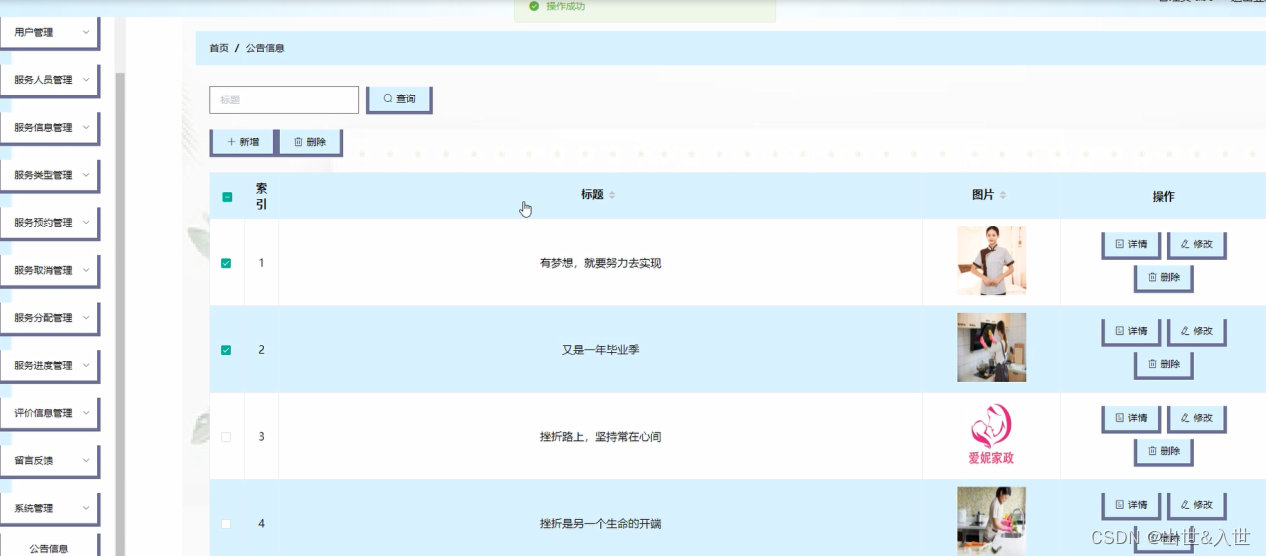Viewport: 1266px width, 556px height.
Task: Open 爱妮家政 logo thumbnail in row 3
Action: [991, 434]
